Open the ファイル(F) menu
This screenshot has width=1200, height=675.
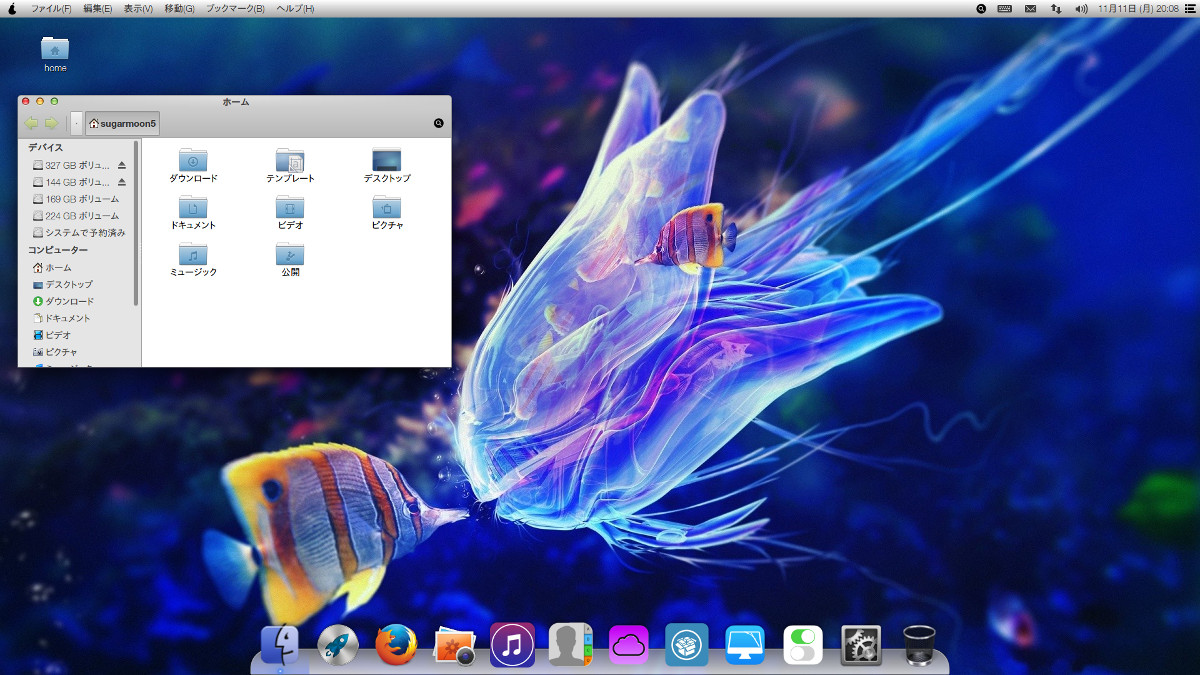coord(51,9)
